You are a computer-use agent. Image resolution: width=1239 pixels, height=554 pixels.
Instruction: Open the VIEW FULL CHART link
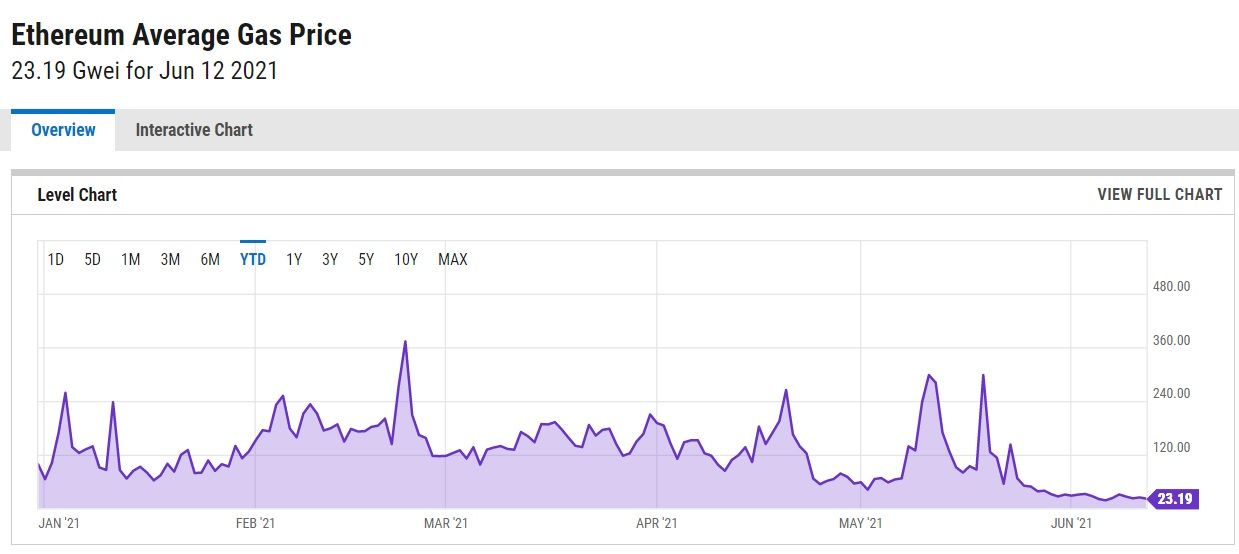point(1159,194)
